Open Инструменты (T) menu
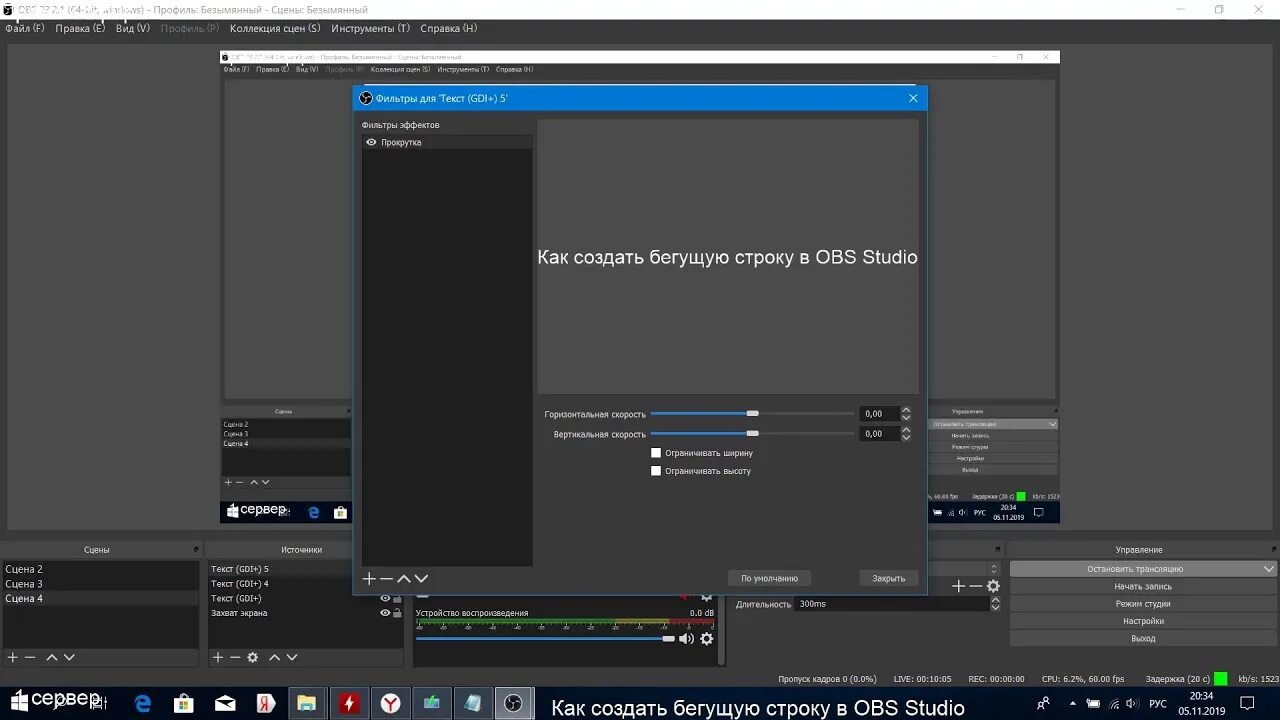This screenshot has width=1280, height=720. (x=370, y=28)
